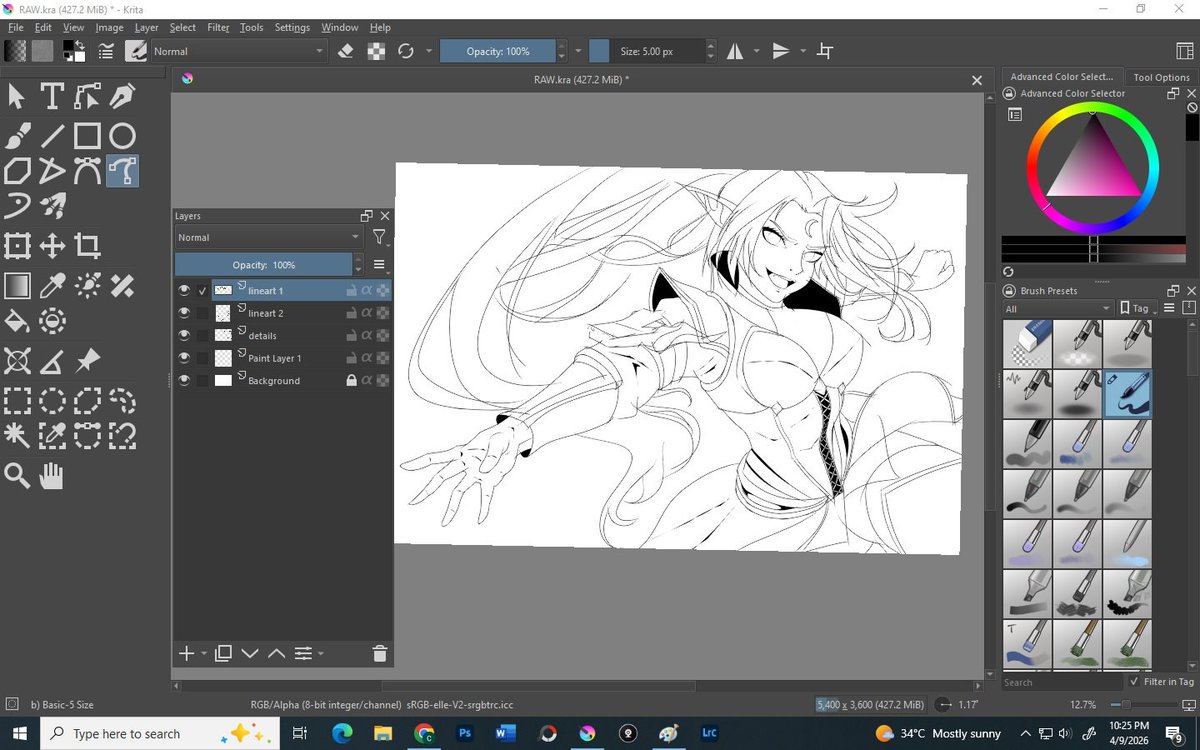Click the wrap-around mode icon

coord(825,51)
